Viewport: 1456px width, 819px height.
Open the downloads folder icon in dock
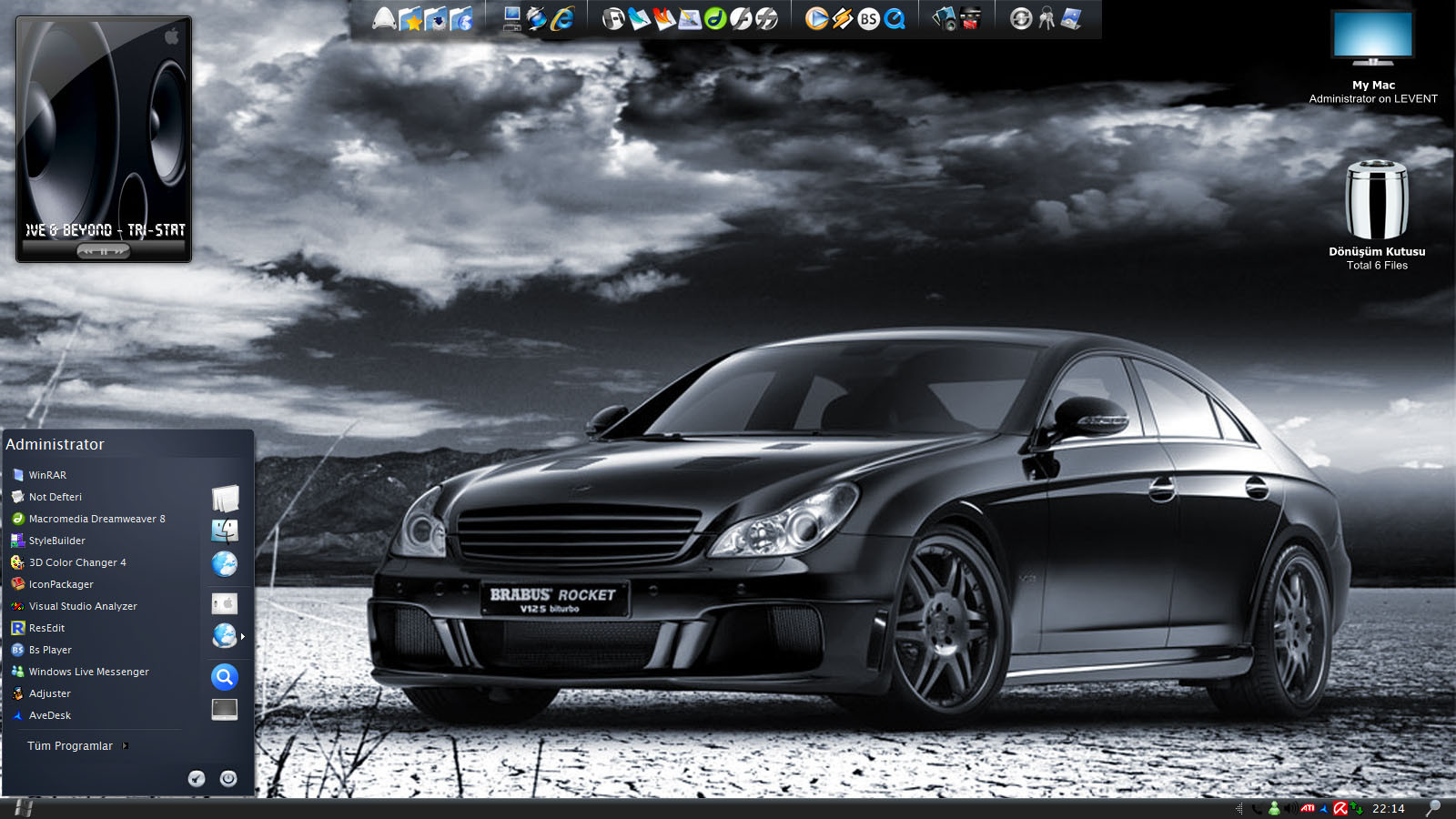(x=436, y=18)
